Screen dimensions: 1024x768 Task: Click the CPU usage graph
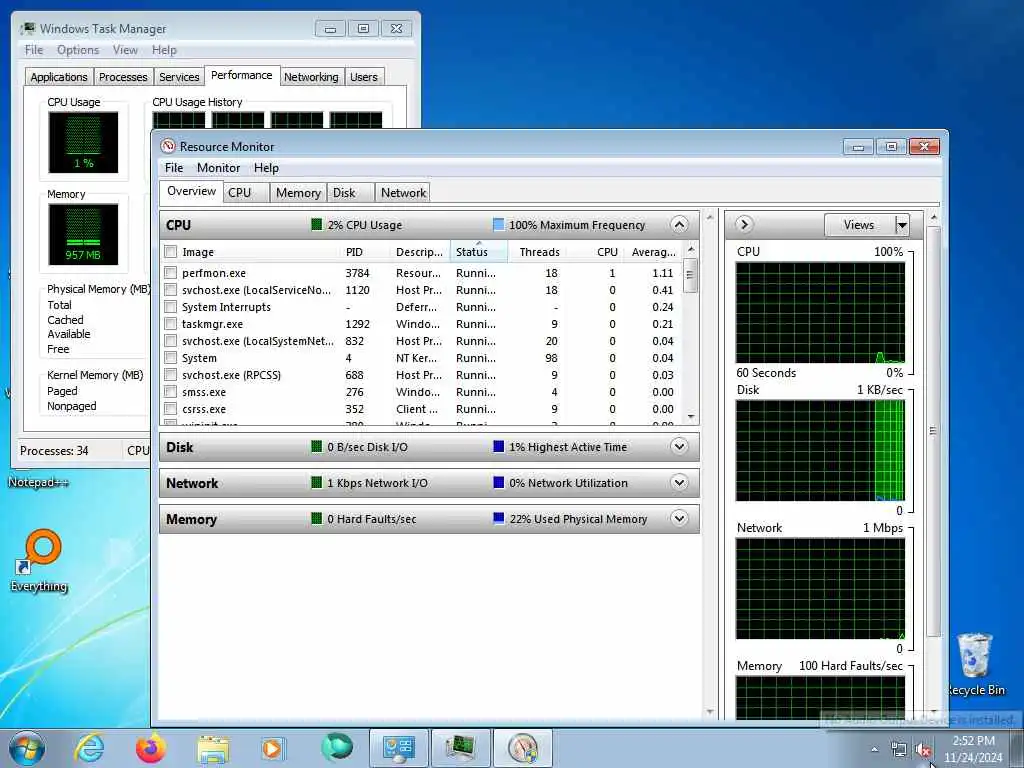[820, 313]
